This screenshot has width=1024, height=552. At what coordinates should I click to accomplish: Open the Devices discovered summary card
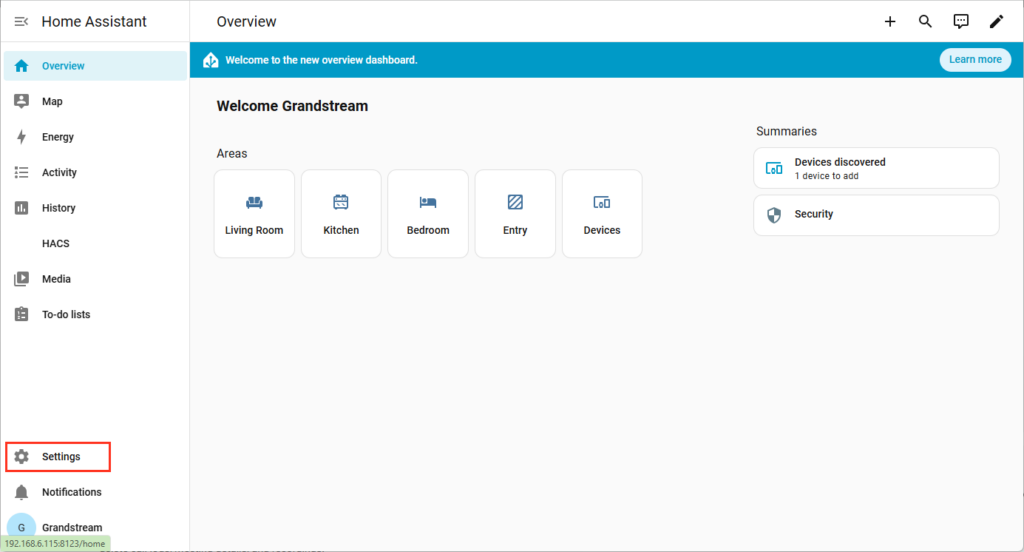[x=876, y=168]
